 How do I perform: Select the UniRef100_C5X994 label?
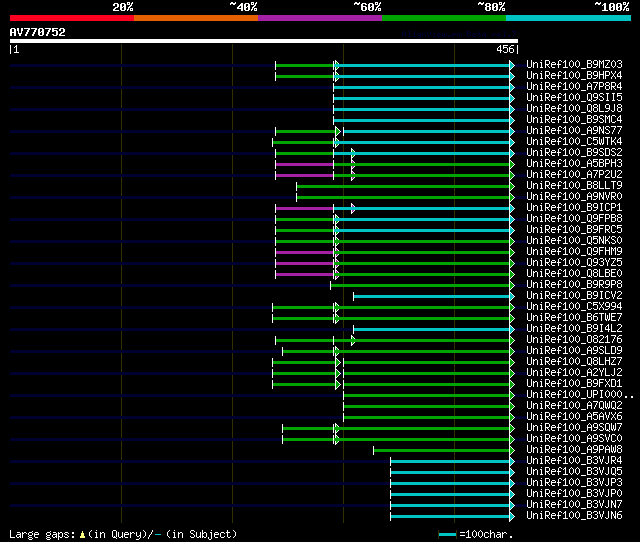[x=574, y=307]
